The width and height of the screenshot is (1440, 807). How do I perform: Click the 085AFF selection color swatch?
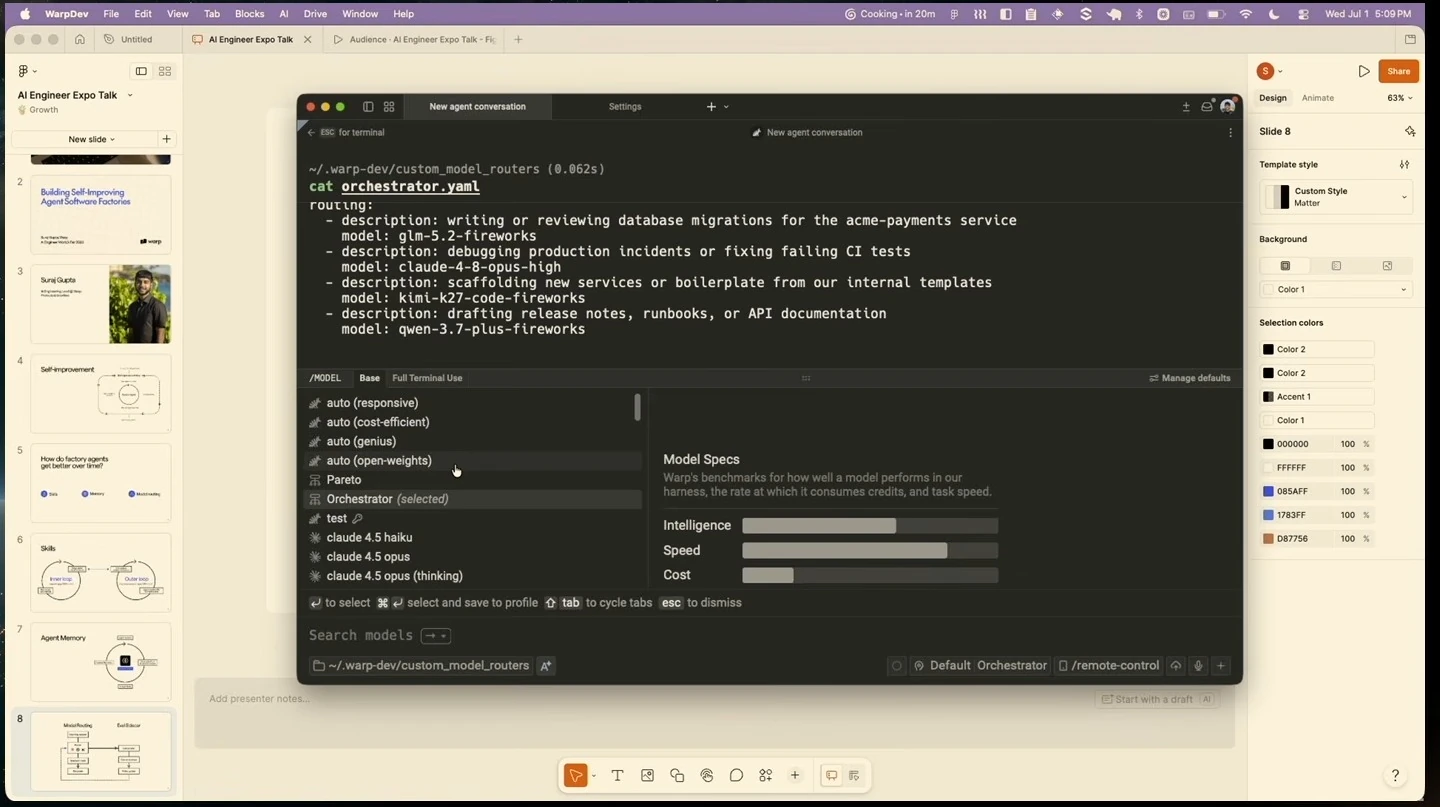click(x=1268, y=492)
